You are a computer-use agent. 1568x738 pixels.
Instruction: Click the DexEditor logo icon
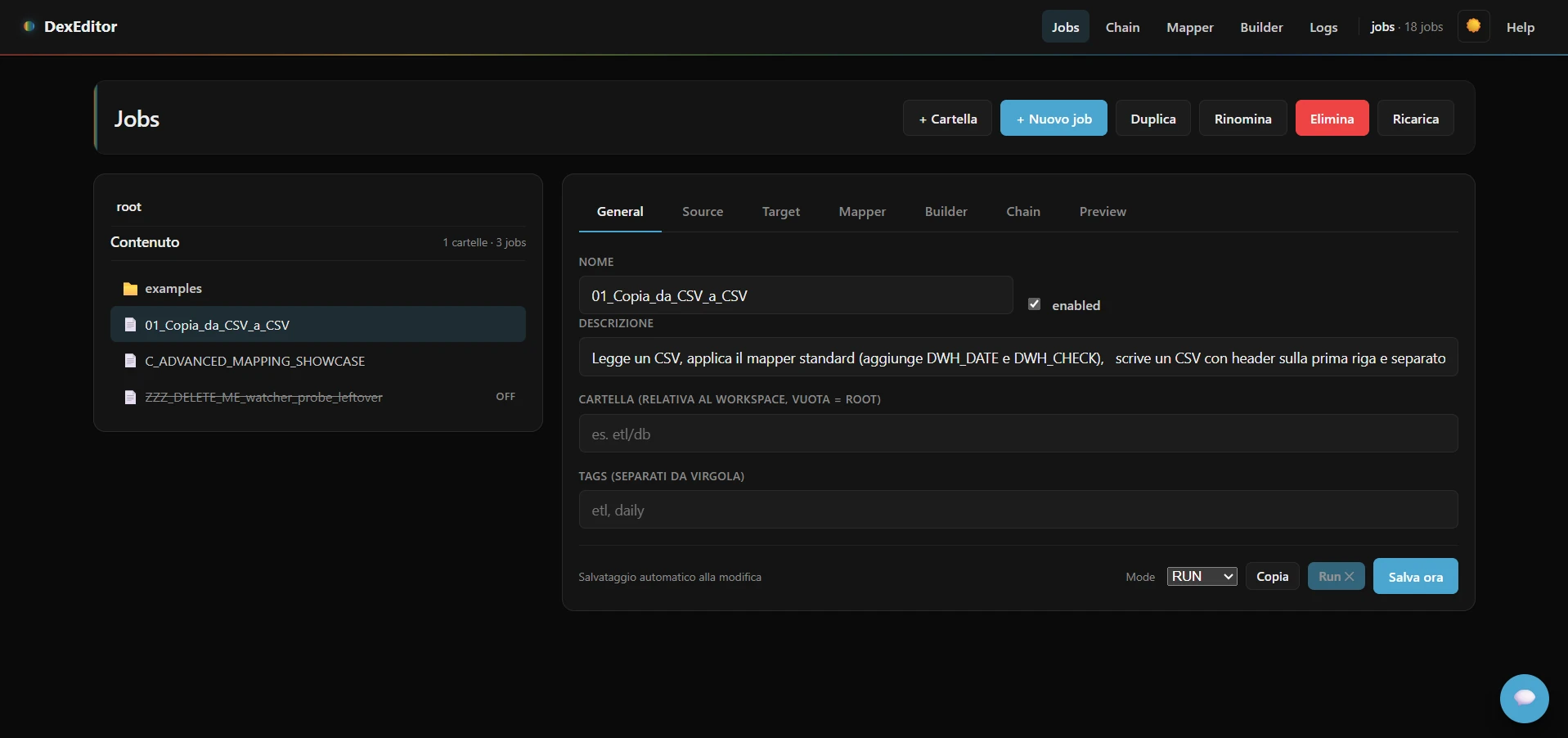point(29,25)
